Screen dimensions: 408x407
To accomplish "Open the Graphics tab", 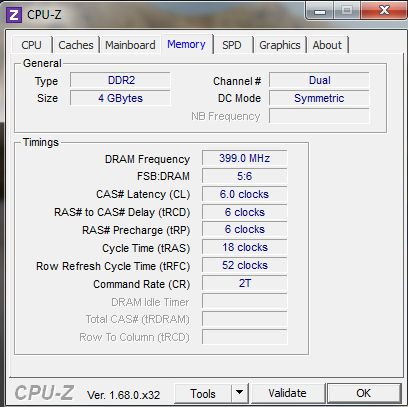I will click(280, 45).
